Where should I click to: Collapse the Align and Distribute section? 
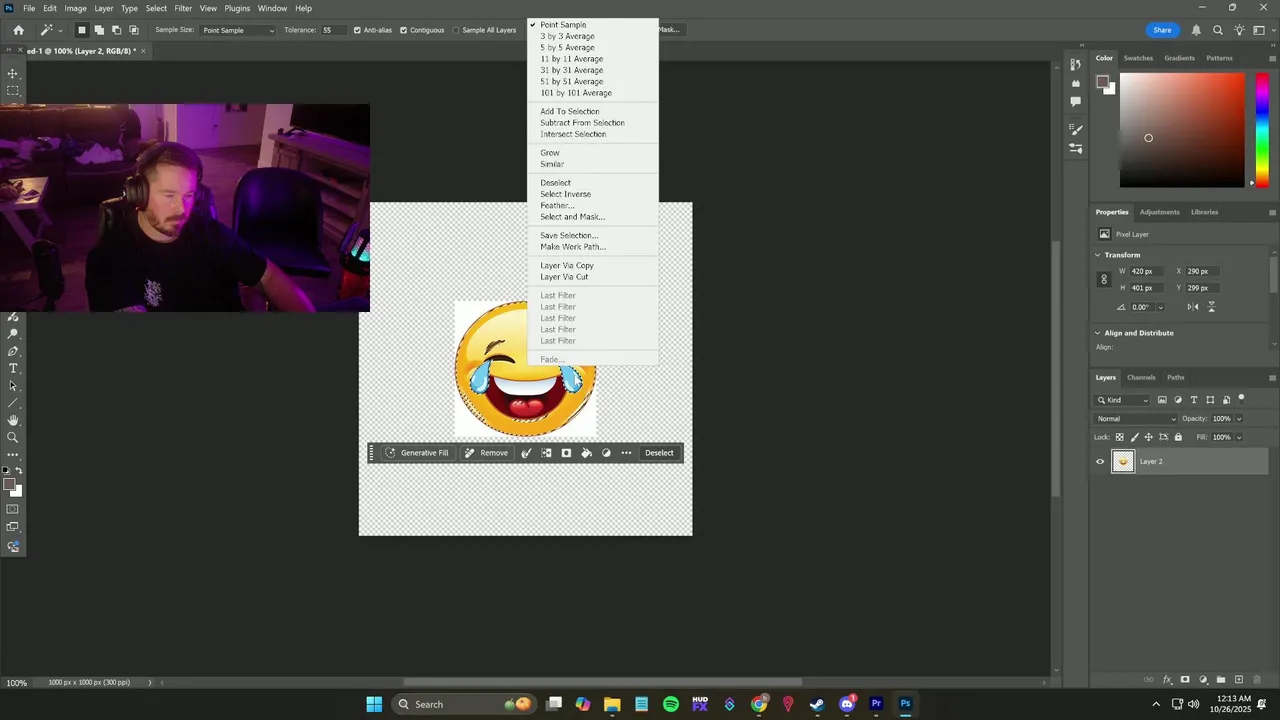1098,333
